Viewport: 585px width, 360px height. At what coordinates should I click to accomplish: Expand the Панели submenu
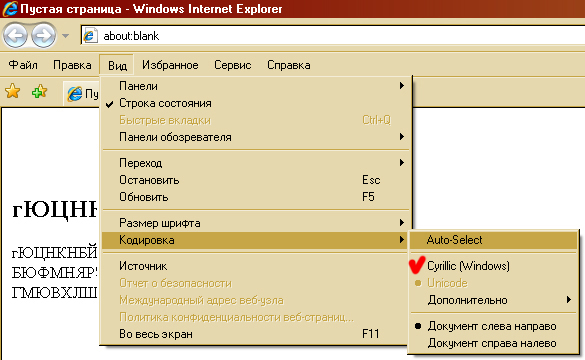pyautogui.click(x=256, y=86)
